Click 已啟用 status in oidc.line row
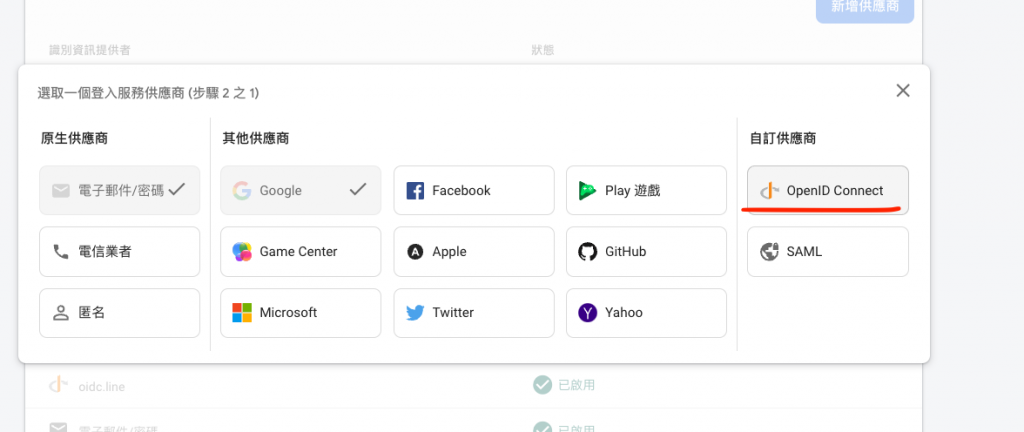The image size is (1024, 432). 577,385
